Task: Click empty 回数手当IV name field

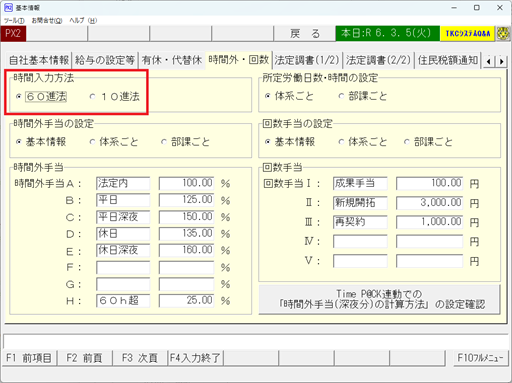Action: 360,241
